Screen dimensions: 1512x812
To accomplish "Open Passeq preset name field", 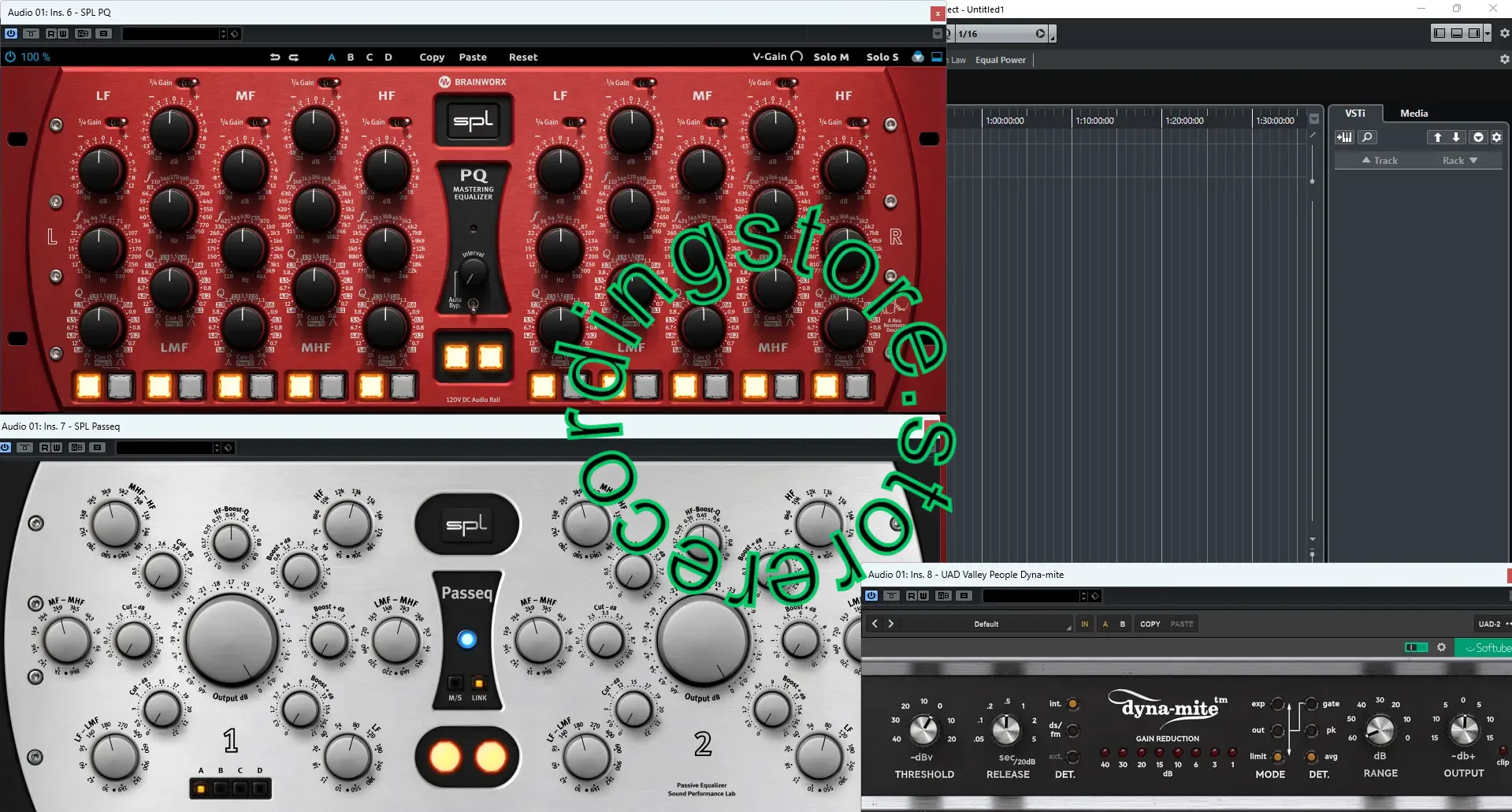I will [x=164, y=448].
